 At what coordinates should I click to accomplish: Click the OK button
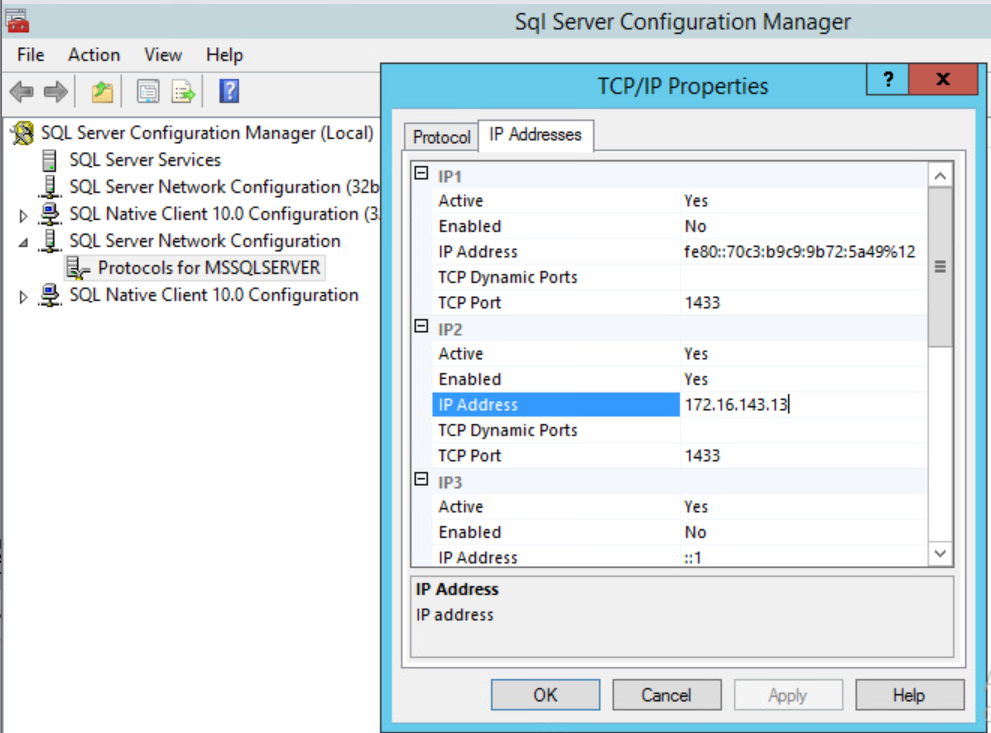point(545,695)
